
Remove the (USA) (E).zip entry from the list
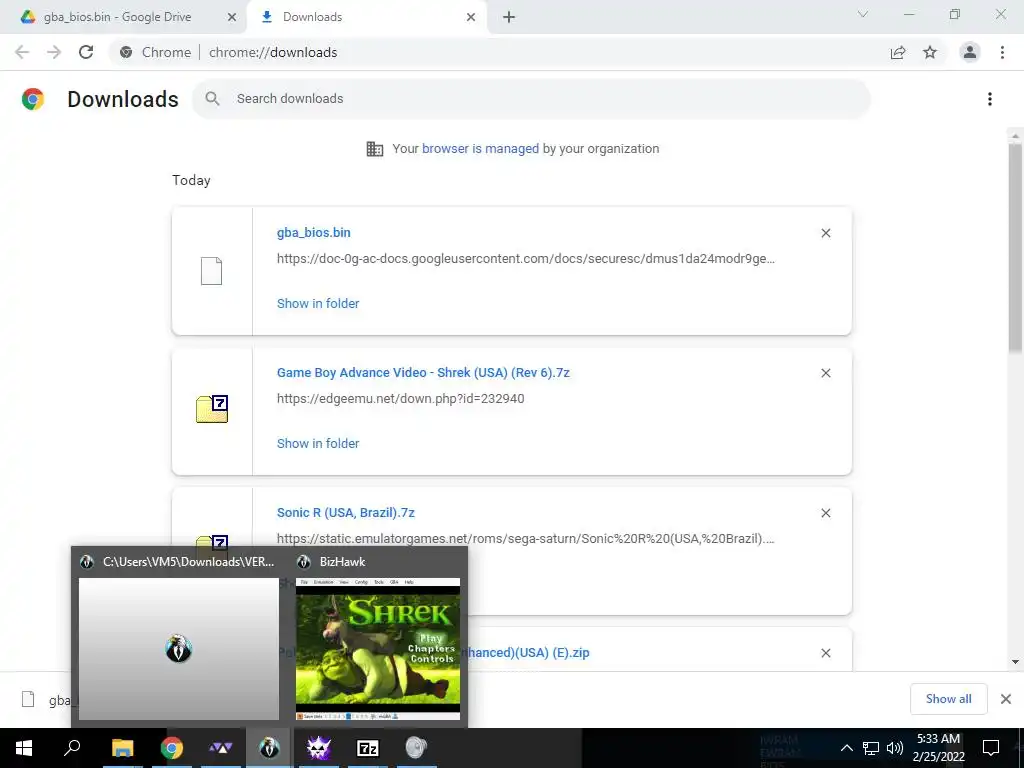825,653
